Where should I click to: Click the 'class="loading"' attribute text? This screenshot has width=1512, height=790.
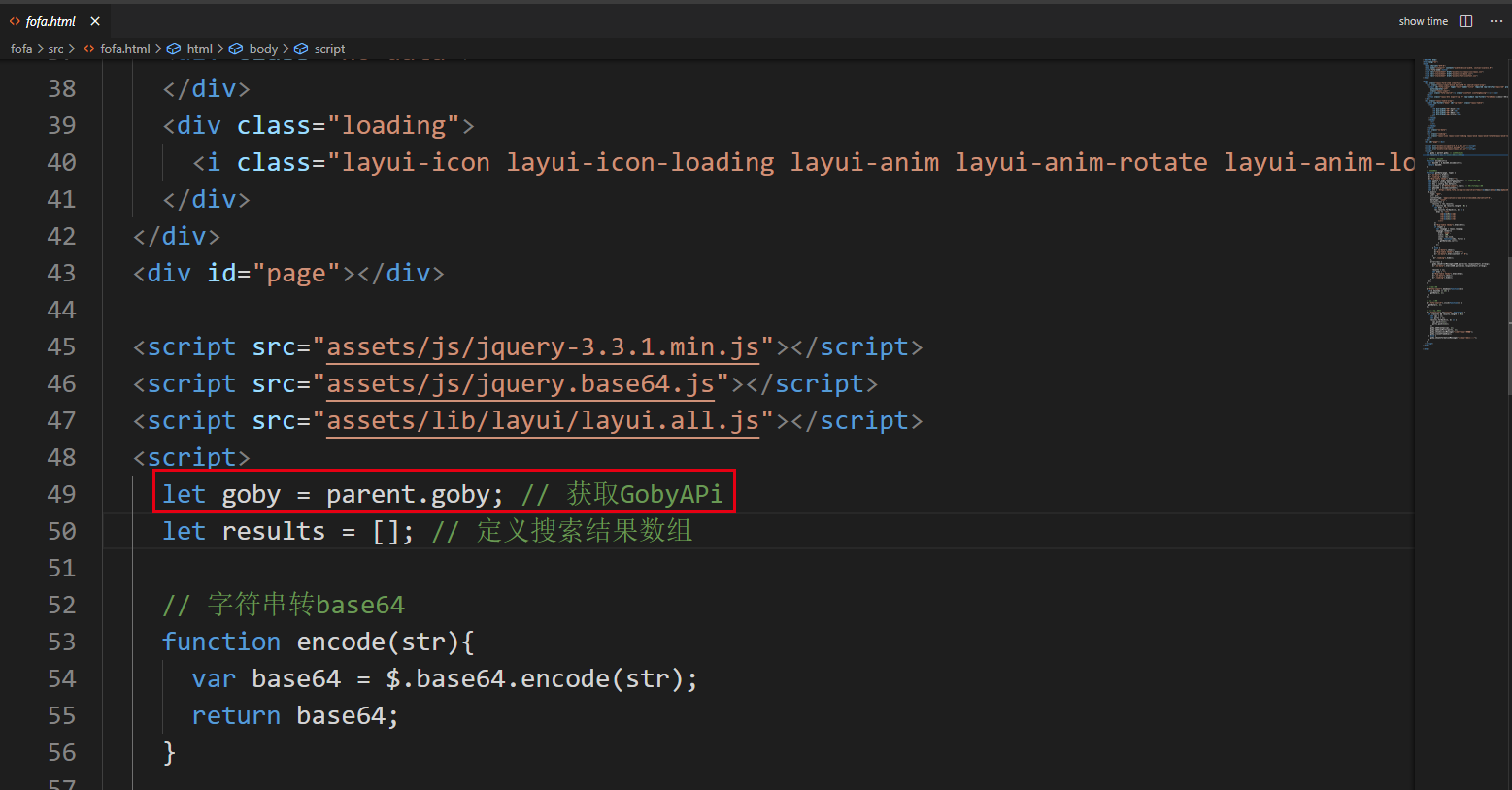pyautogui.click(x=348, y=125)
